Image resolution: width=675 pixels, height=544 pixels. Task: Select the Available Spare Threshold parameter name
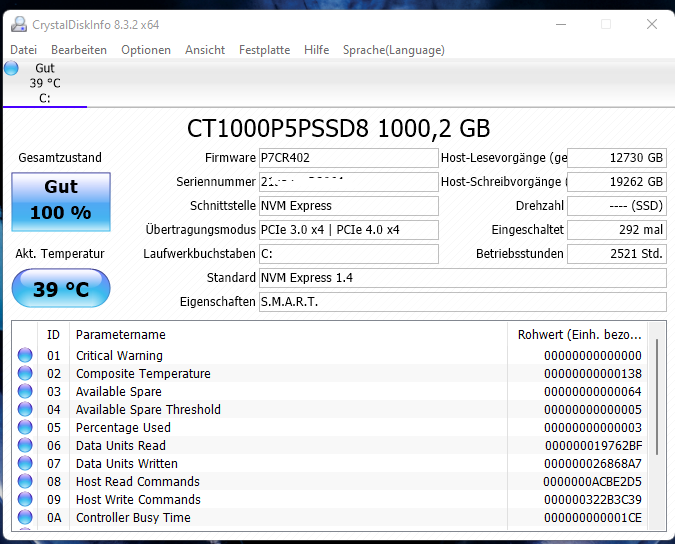click(x=148, y=409)
